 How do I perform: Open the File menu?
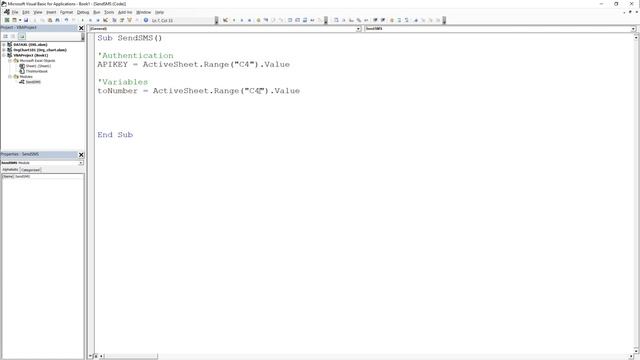point(15,12)
